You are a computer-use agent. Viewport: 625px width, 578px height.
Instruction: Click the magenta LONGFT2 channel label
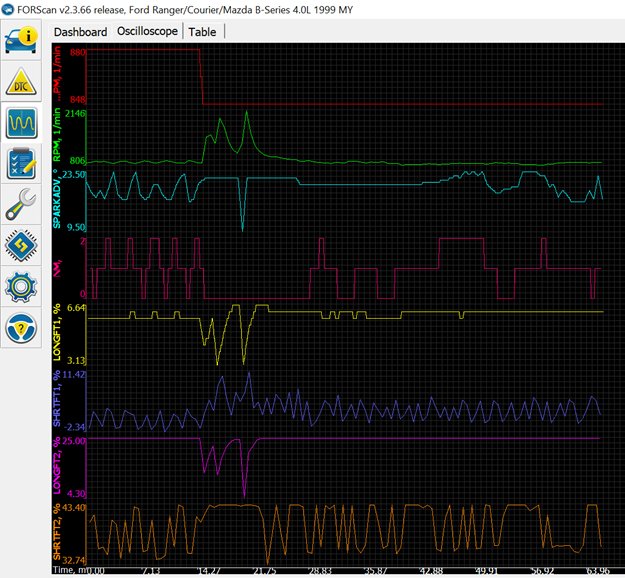[x=57, y=466]
